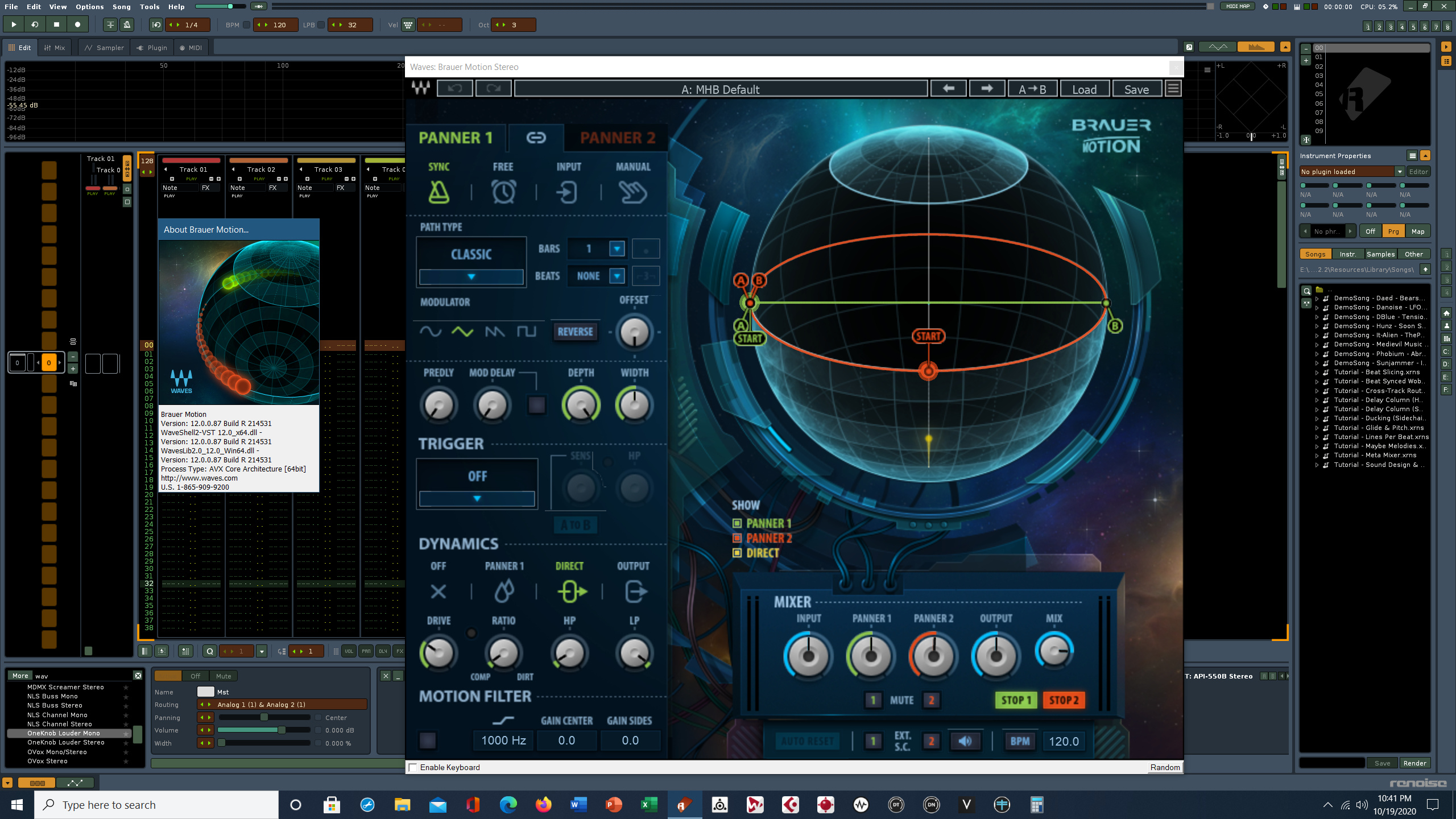Click the plugin redo arrow
This screenshot has height=819, width=1456.
493,89
